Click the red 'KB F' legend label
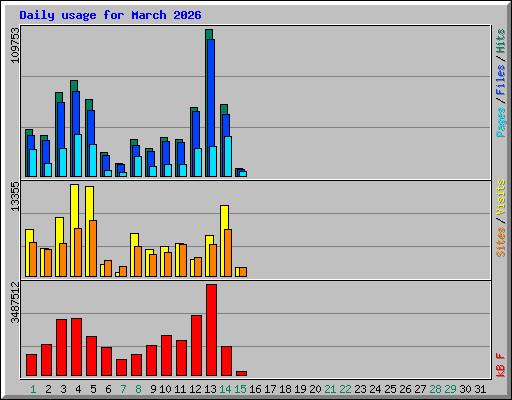512x400 pixels. [501, 365]
